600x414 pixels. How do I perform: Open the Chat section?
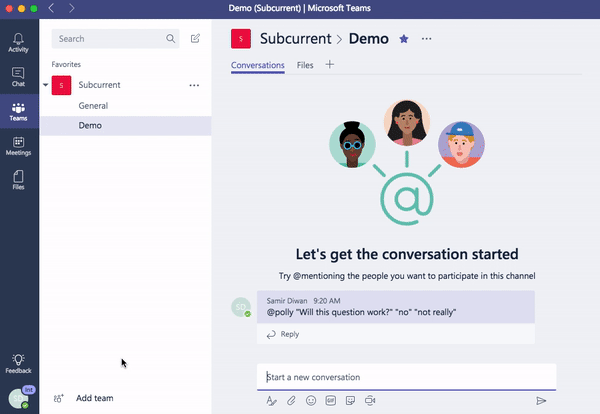(18, 77)
